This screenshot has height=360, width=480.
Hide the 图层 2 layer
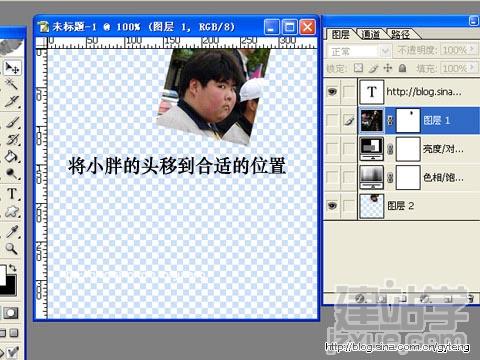pyautogui.click(x=332, y=206)
